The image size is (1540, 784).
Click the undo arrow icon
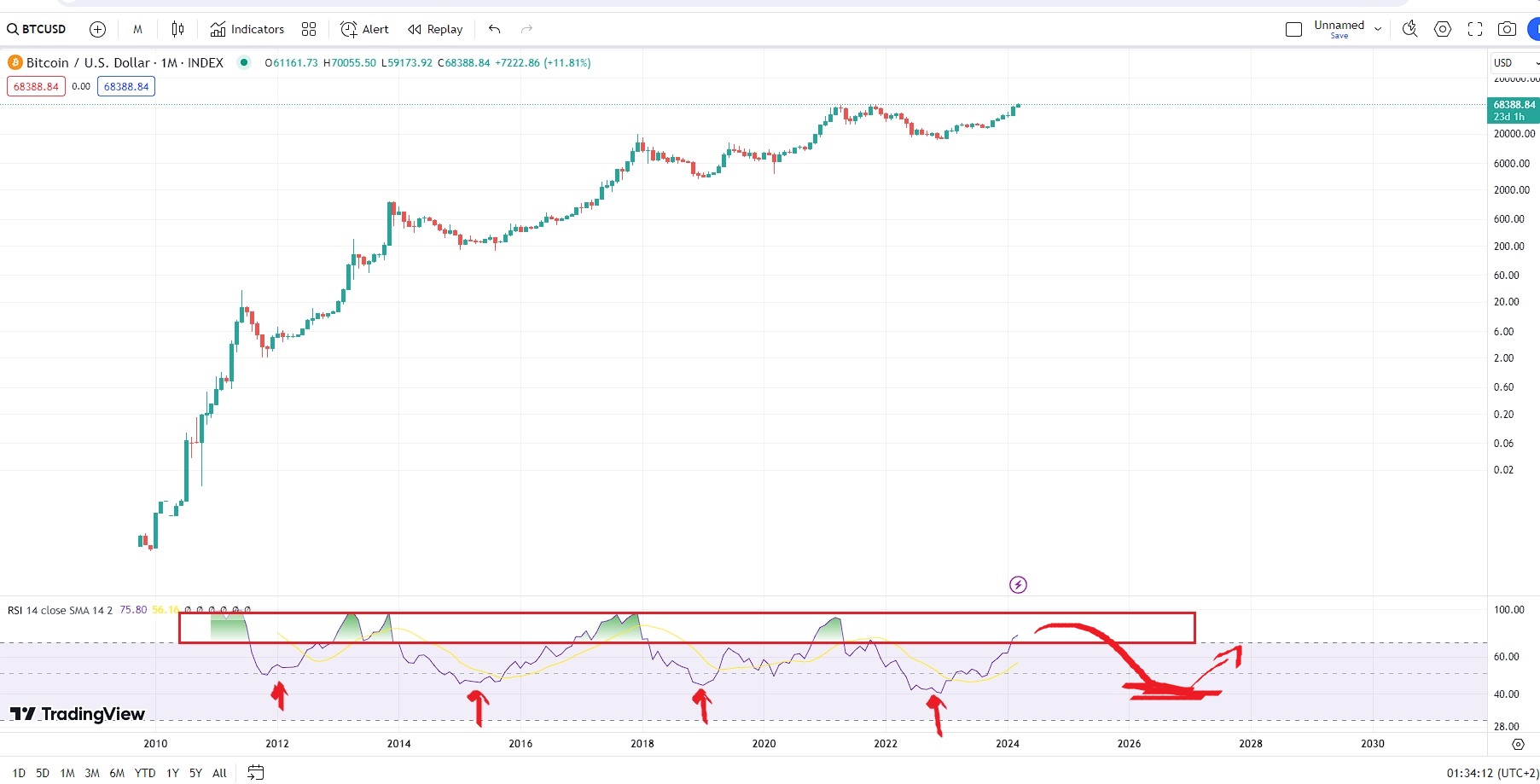pyautogui.click(x=494, y=29)
